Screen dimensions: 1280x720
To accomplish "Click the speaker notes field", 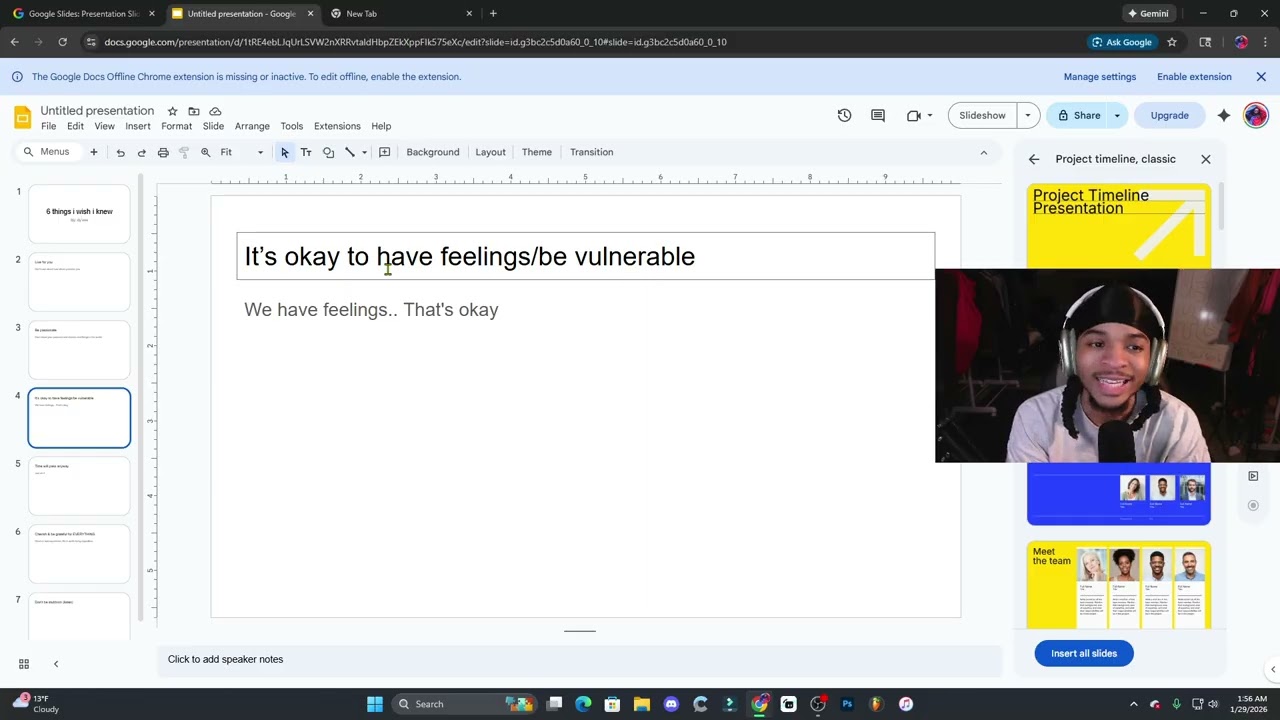I will coord(579,659).
